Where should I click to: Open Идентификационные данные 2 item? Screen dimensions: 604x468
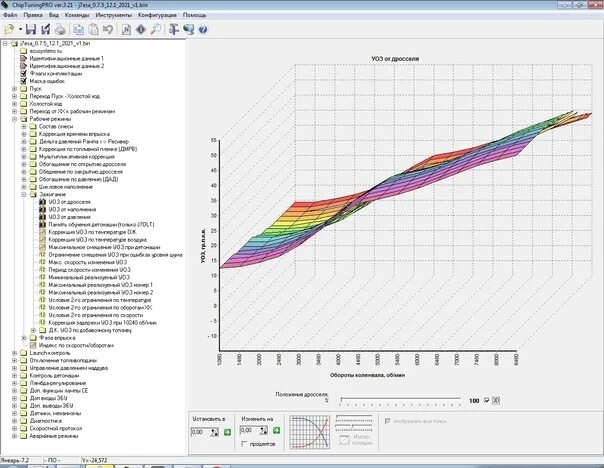[66, 66]
